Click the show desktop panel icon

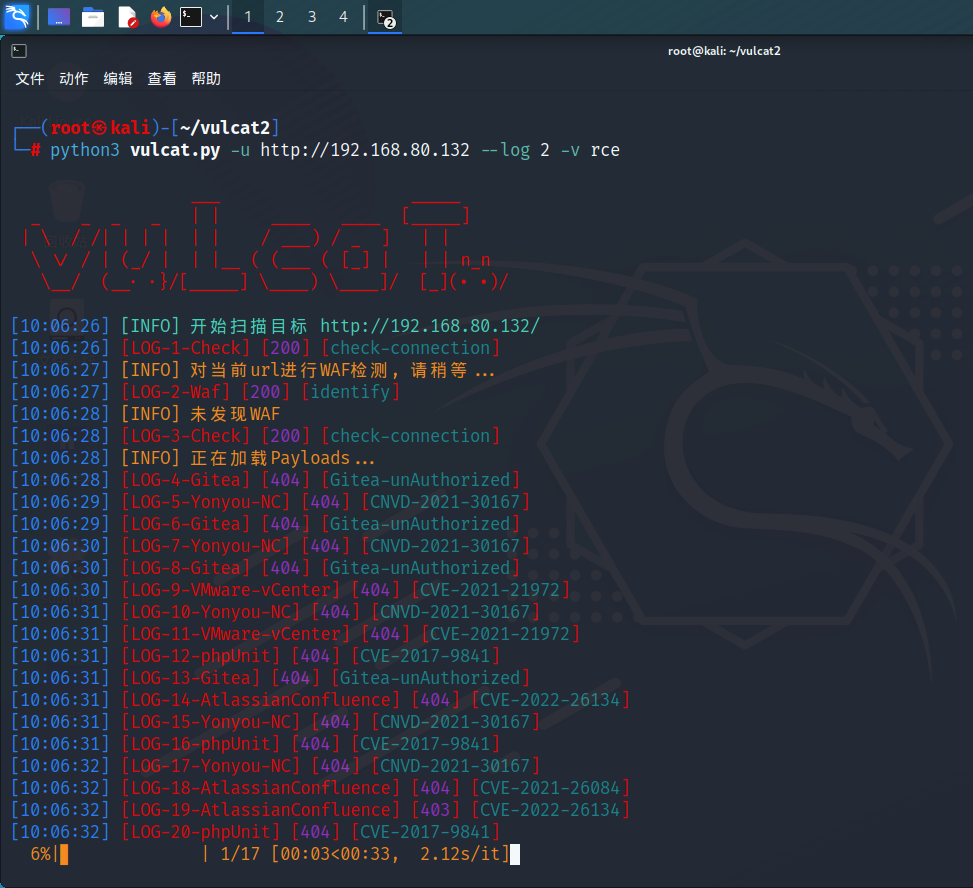[x=59, y=17]
